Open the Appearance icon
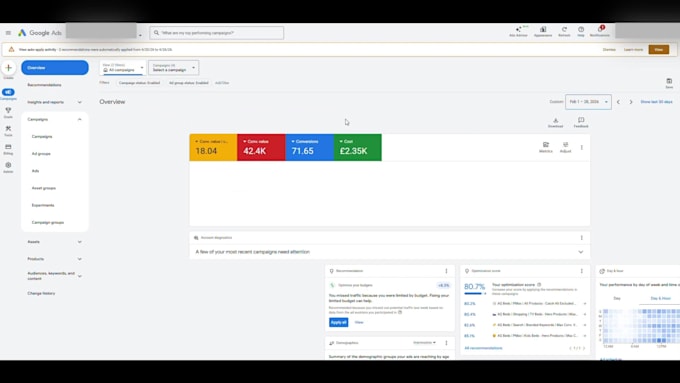This screenshot has width=680, height=383. coord(543,29)
